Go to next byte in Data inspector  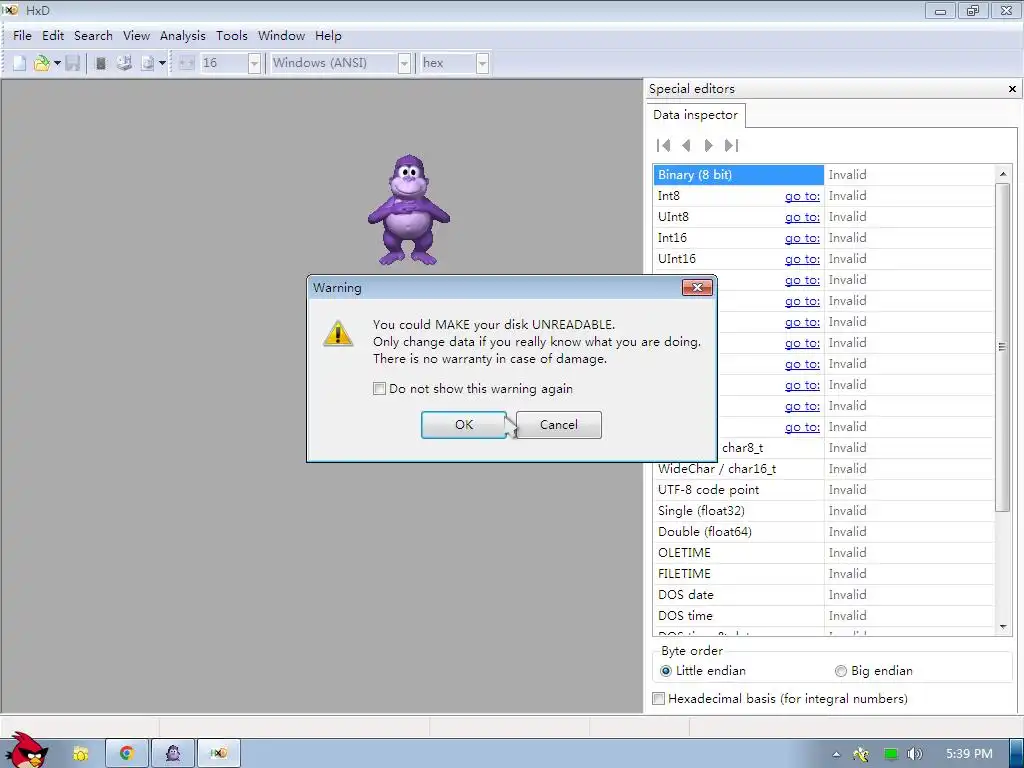pyautogui.click(x=709, y=145)
